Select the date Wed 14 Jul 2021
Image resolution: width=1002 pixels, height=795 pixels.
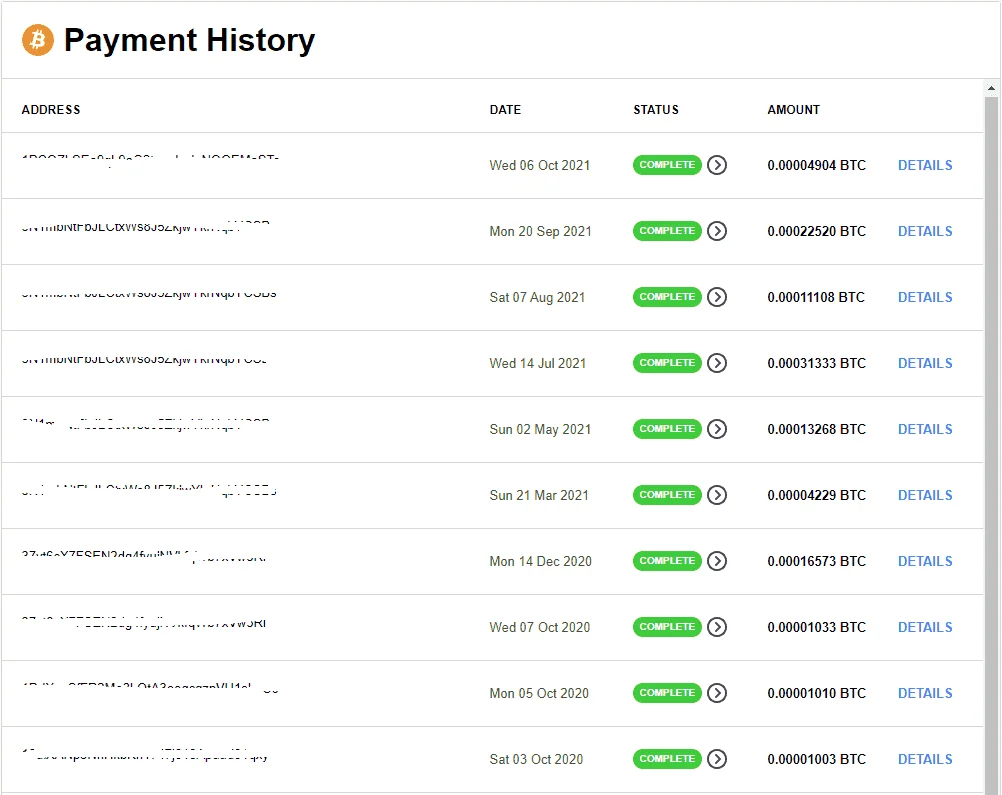(x=537, y=364)
